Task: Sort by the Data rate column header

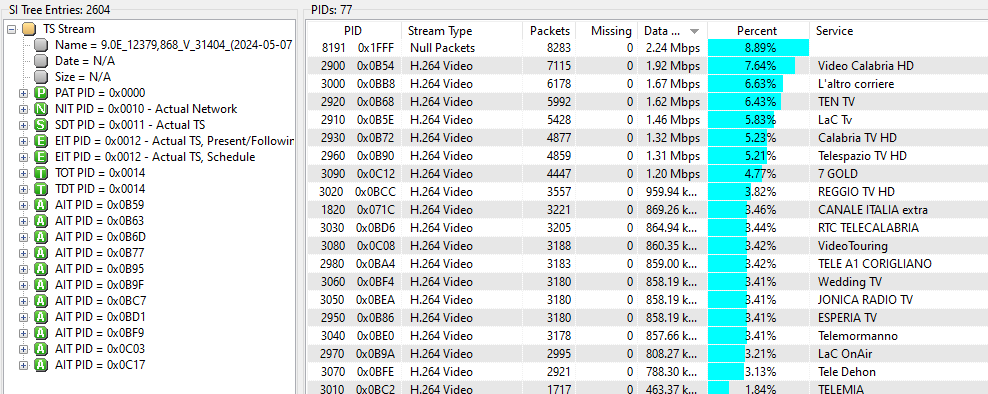Action: [x=672, y=31]
